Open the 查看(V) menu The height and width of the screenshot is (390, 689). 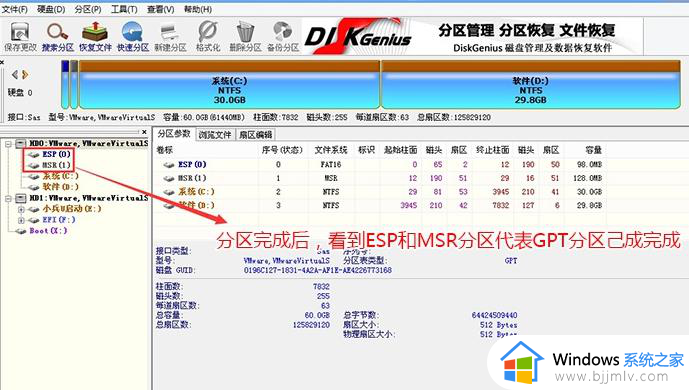coord(161,9)
